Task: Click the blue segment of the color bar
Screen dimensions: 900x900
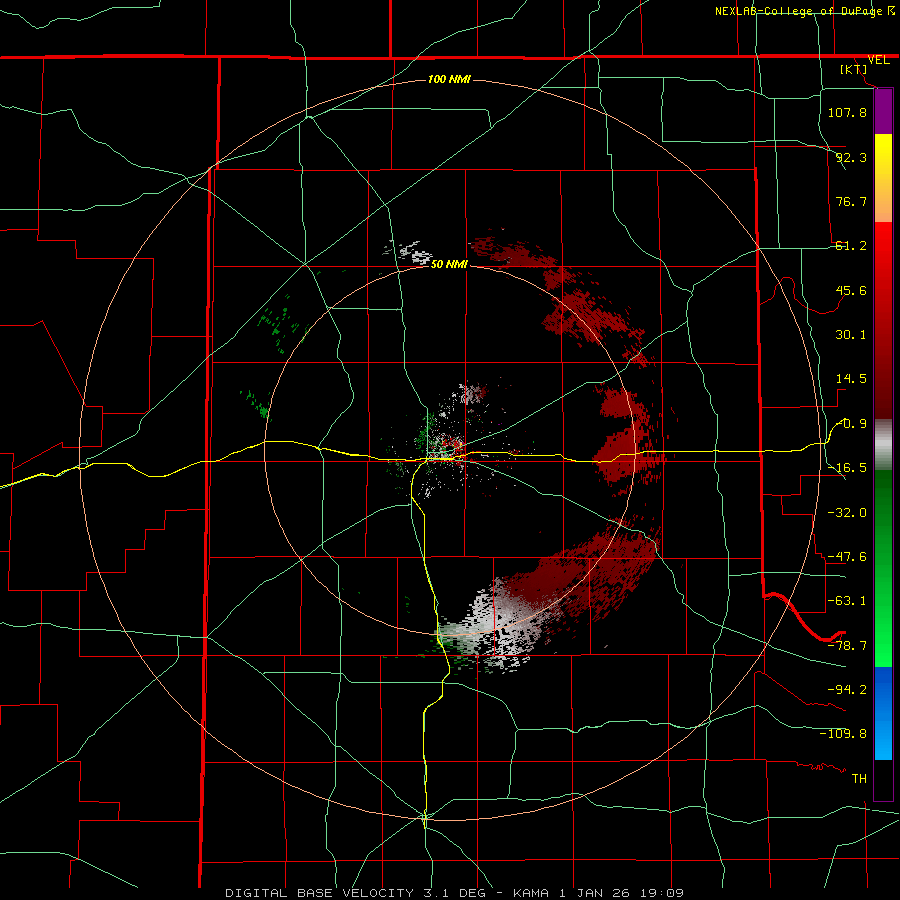Action: (883, 713)
